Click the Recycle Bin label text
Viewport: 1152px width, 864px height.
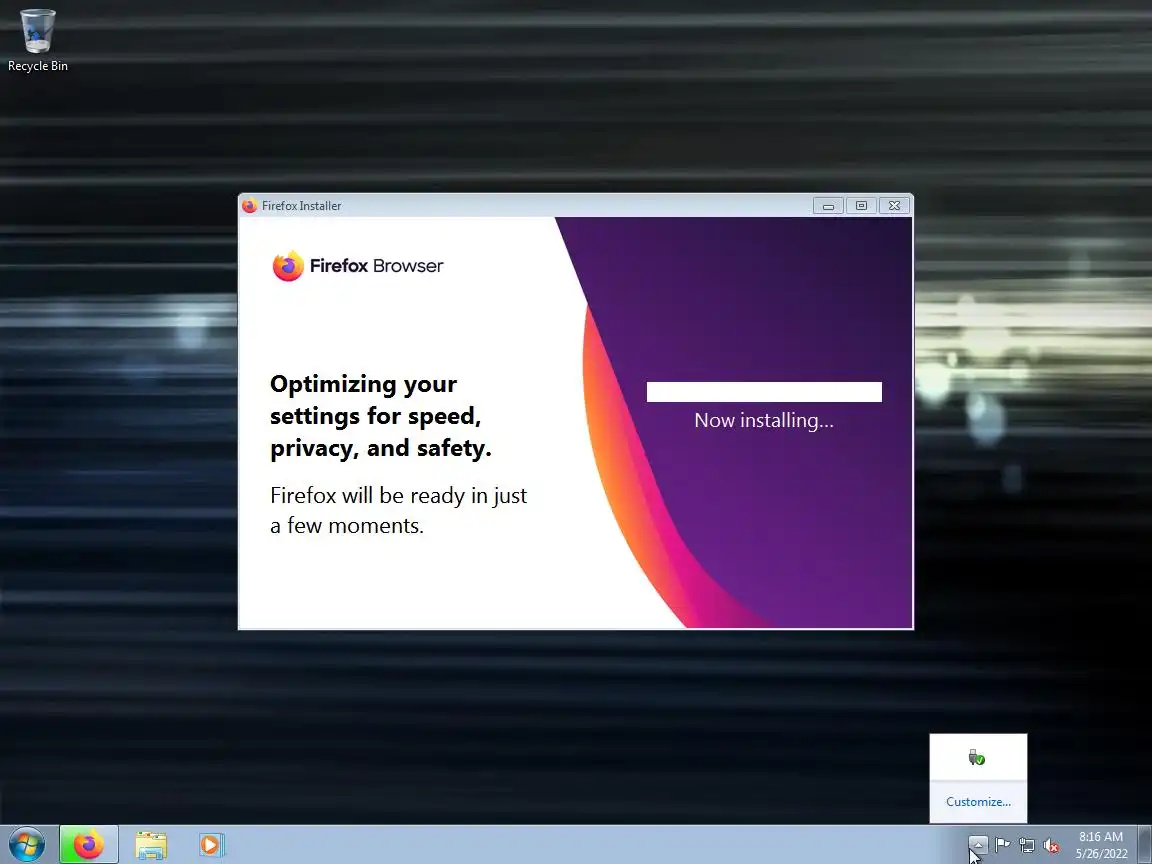pos(37,65)
